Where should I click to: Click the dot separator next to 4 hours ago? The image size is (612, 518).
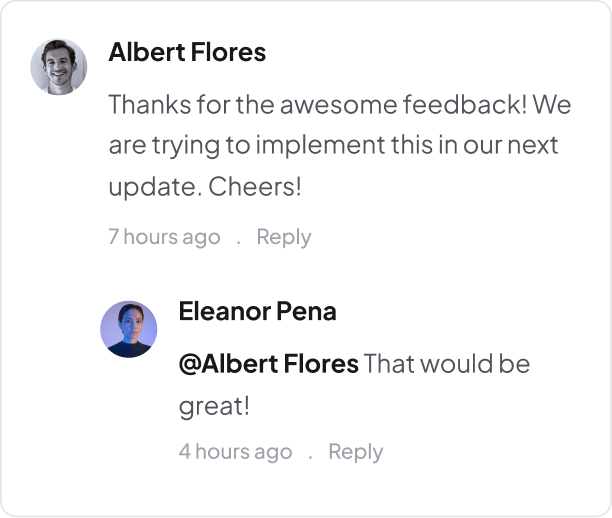[x=310, y=459]
